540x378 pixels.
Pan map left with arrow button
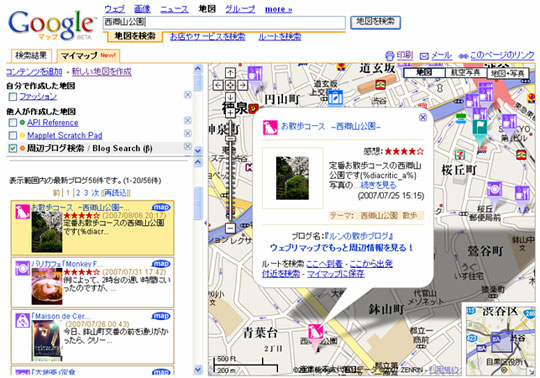(218, 85)
